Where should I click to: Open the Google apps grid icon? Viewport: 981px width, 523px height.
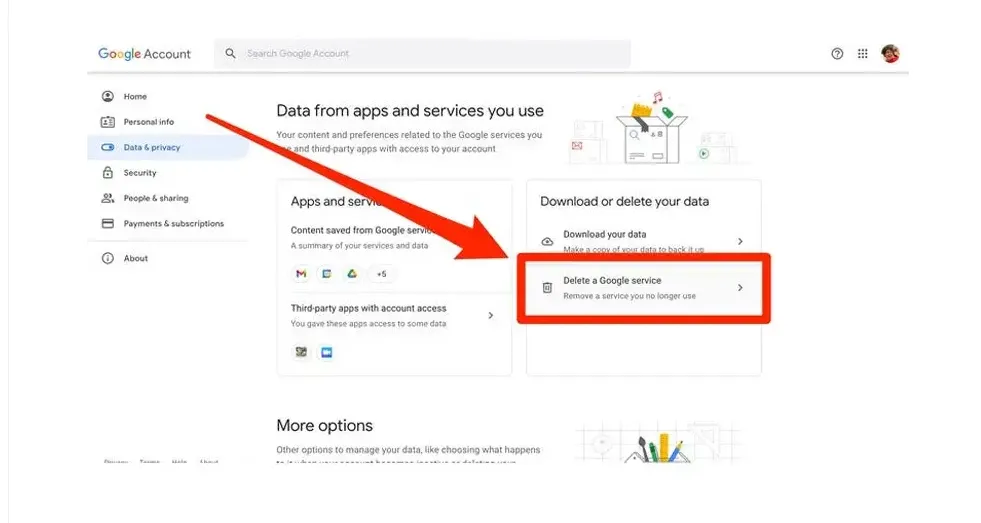pyautogui.click(x=863, y=54)
